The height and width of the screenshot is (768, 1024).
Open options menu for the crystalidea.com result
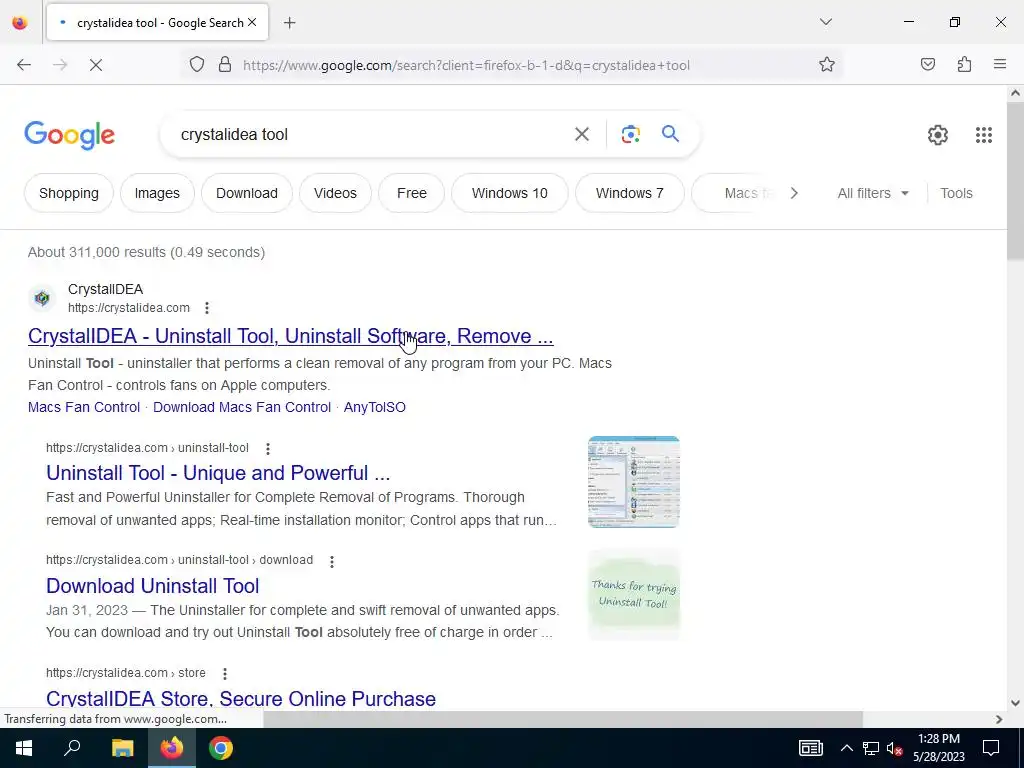coord(206,308)
